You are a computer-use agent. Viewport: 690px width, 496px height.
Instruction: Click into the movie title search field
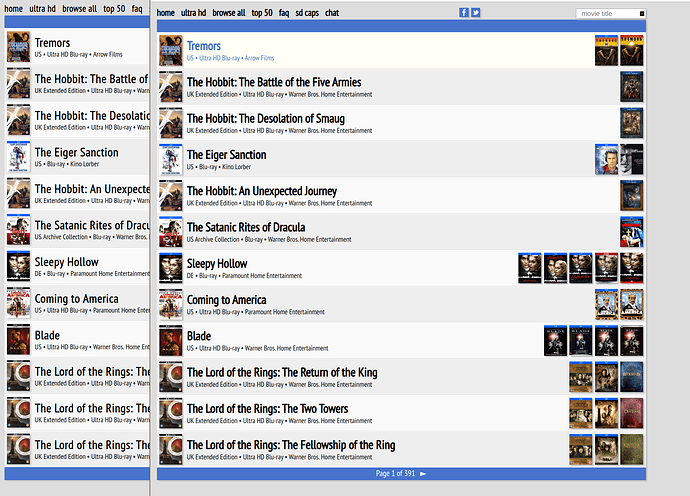(609, 13)
